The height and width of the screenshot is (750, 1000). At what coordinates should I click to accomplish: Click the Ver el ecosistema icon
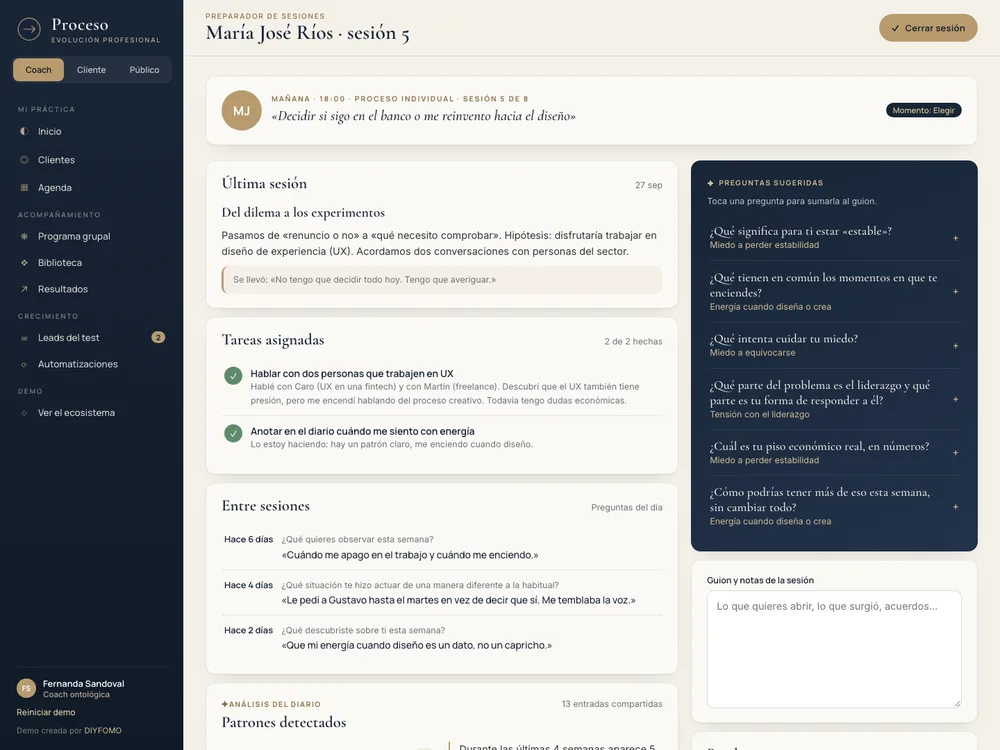pyautogui.click(x=24, y=413)
